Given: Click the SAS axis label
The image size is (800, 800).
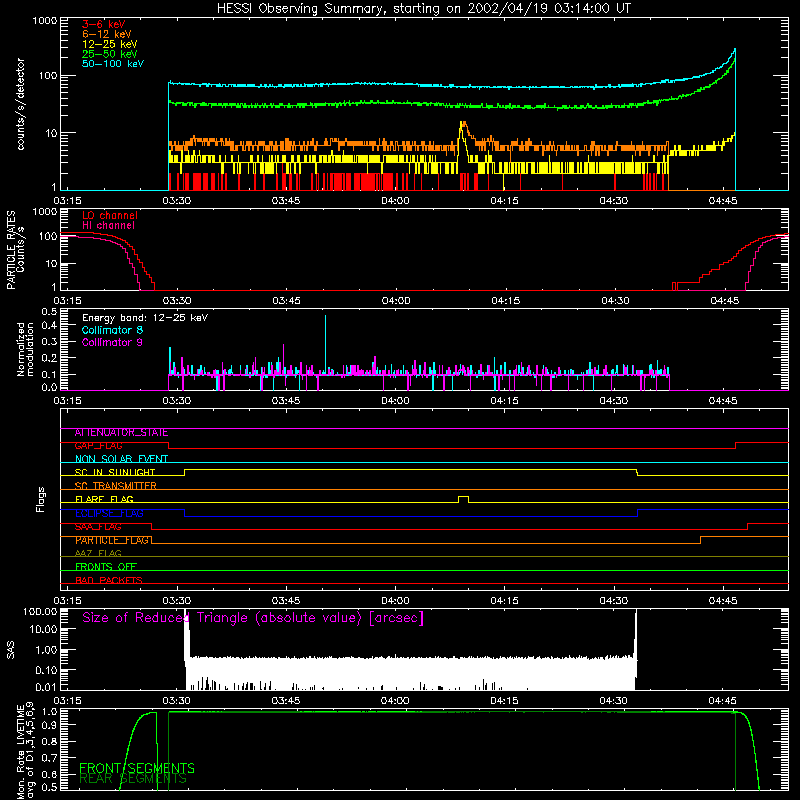Looking at the screenshot, I should coord(11,650).
